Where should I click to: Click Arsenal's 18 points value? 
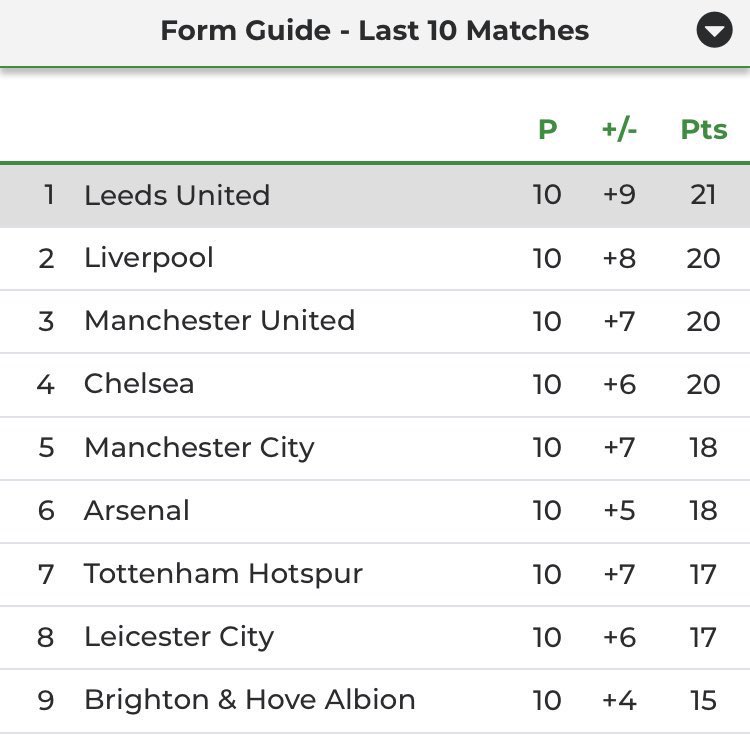pos(703,510)
